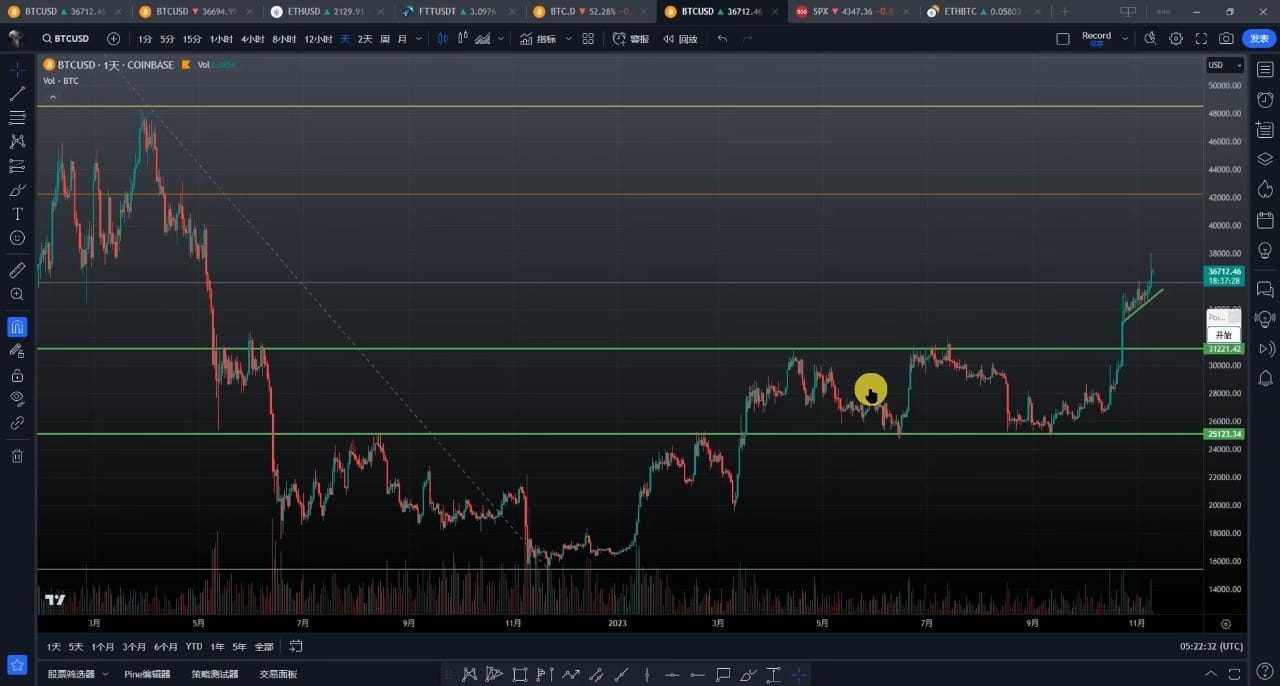Select the brush drawing tool
Viewport: 1280px width, 686px height.
(17, 190)
